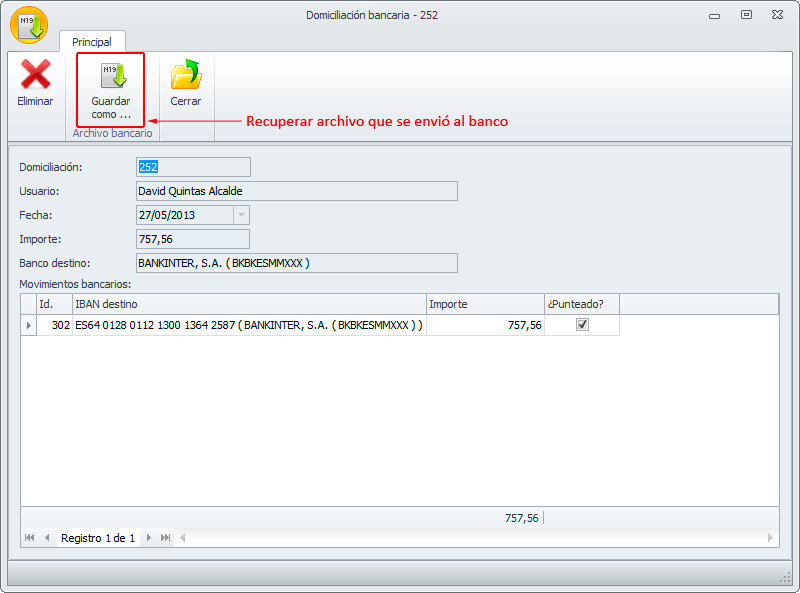Screen dimensions: 800x593
Task: Sort by ¿Punteado? column header
Action: 582,304
